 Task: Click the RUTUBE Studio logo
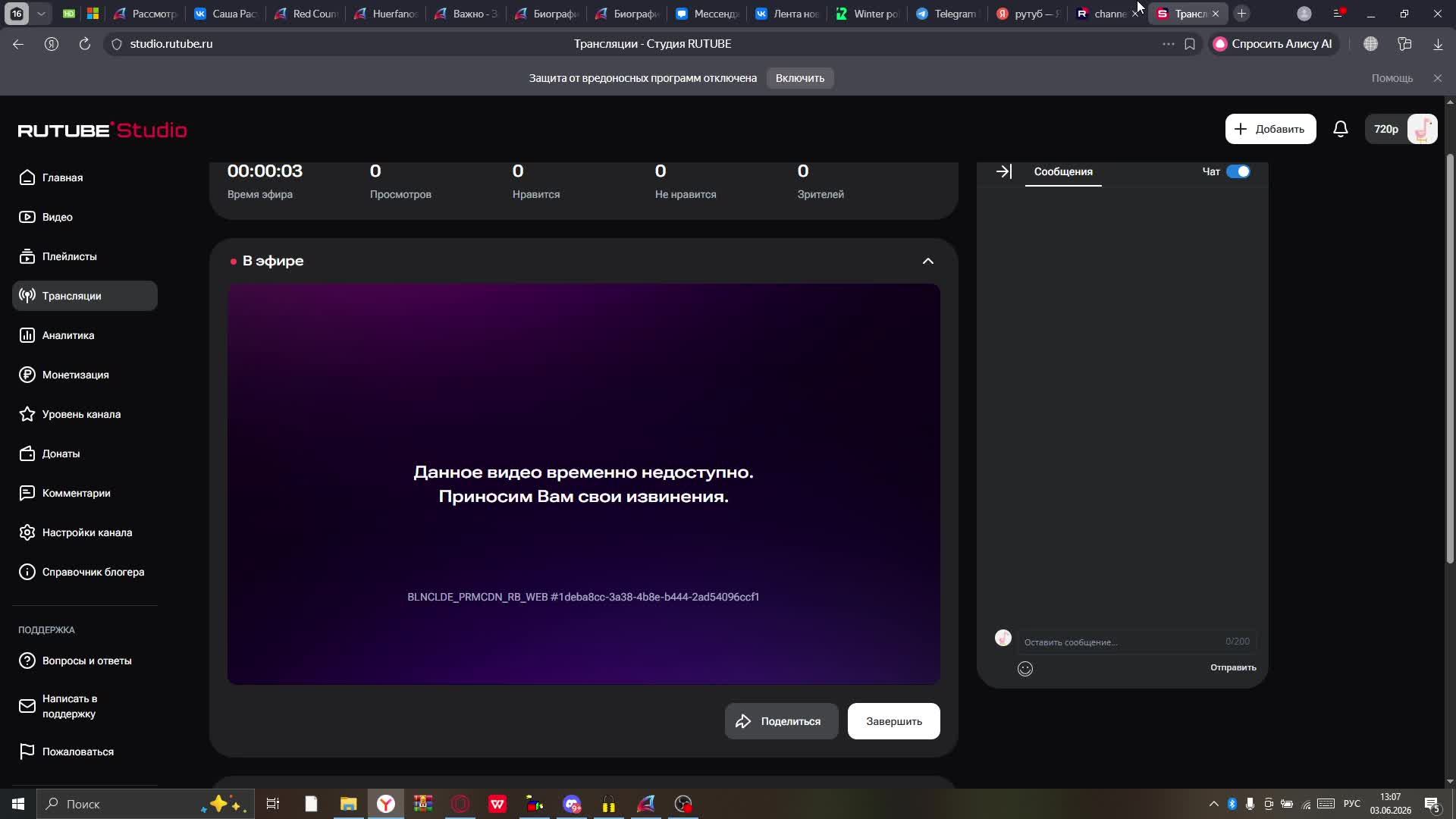pyautogui.click(x=102, y=130)
